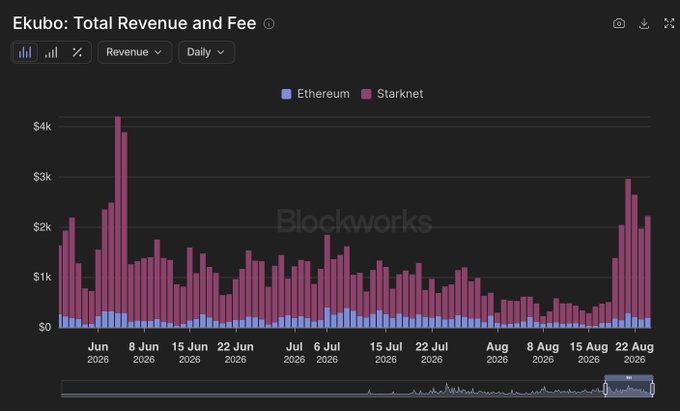Click the 22 Jul 2026 axis label
680x411 pixels.
(432, 353)
